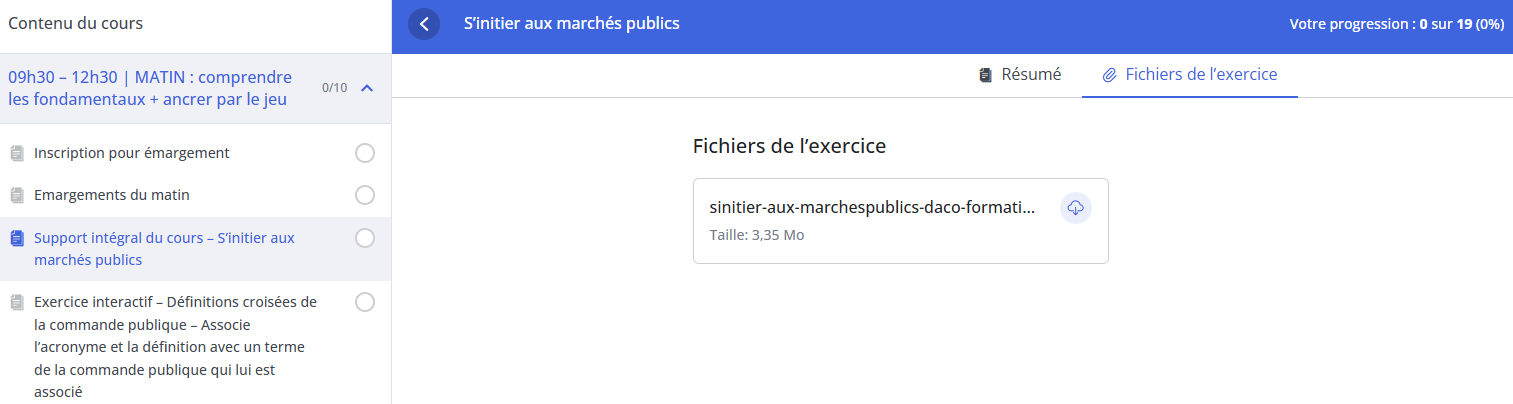Open the Inscription pour émargement lesson
Screen dimensions: 1513x404
(132, 153)
